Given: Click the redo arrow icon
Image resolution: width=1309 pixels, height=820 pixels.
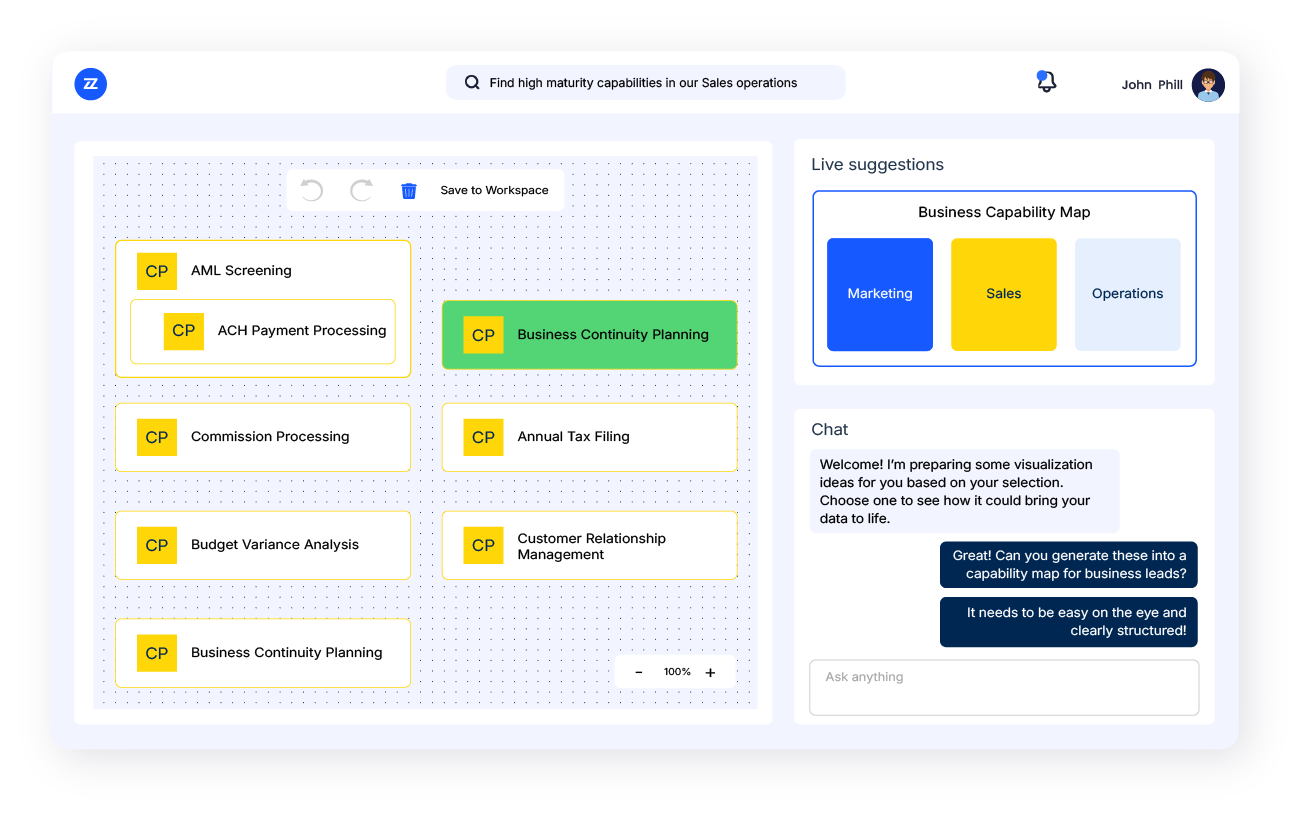Looking at the screenshot, I should pos(361,190).
